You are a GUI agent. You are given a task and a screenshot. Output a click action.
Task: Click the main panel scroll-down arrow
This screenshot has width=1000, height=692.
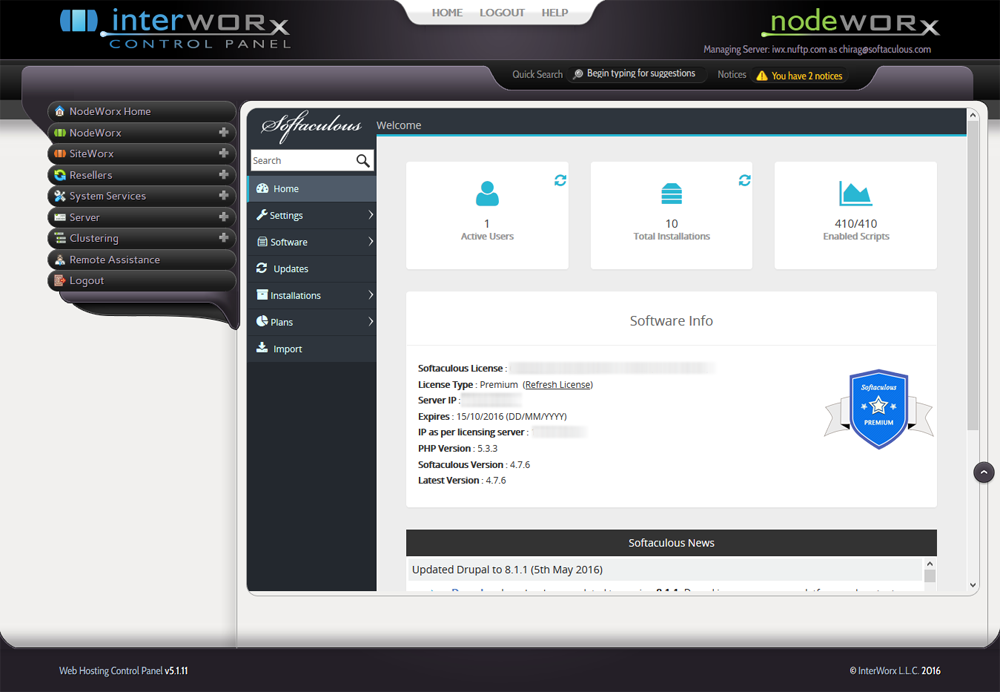tap(973, 585)
